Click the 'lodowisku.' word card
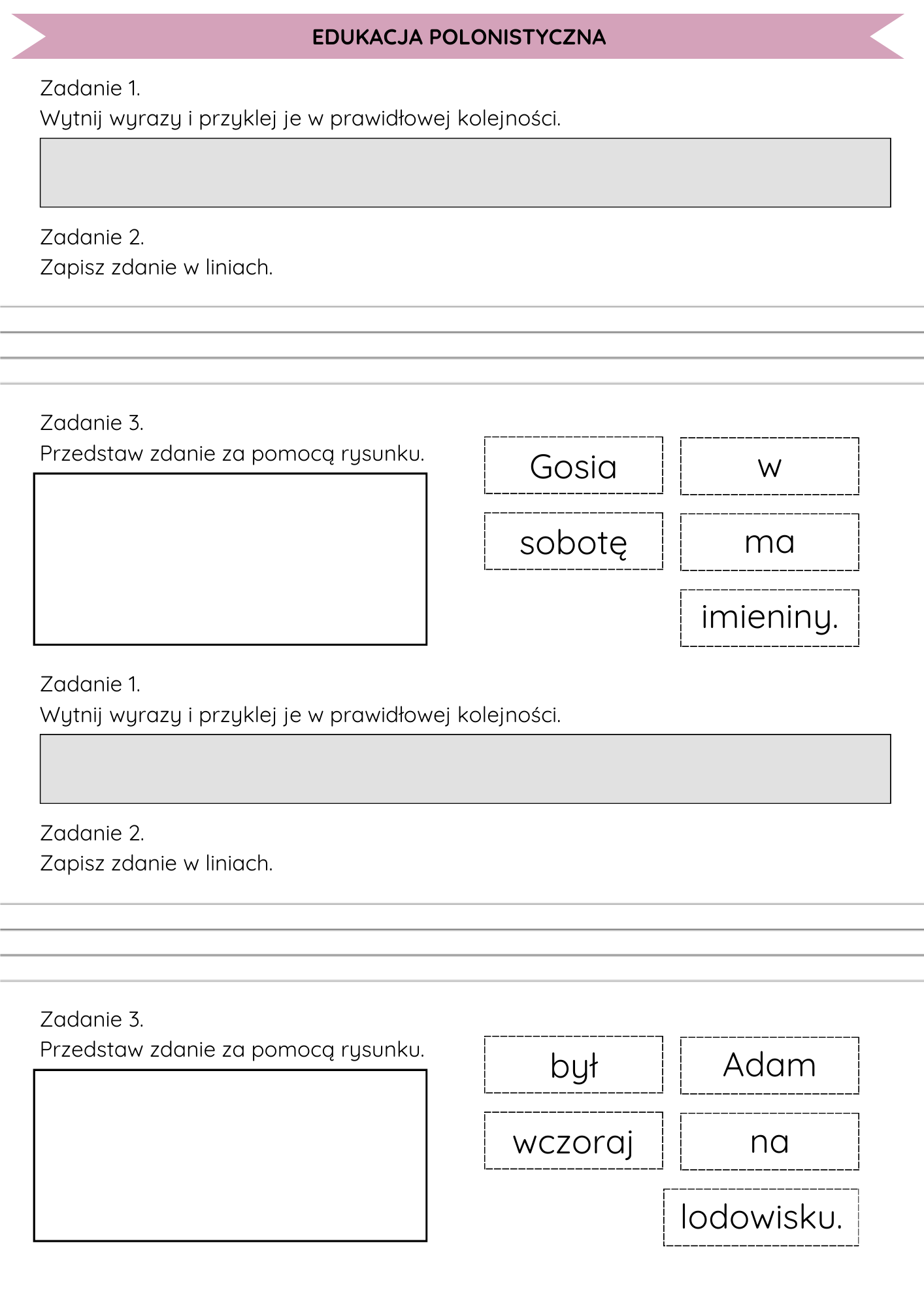This screenshot has height=1307, width=924. coord(761,1217)
